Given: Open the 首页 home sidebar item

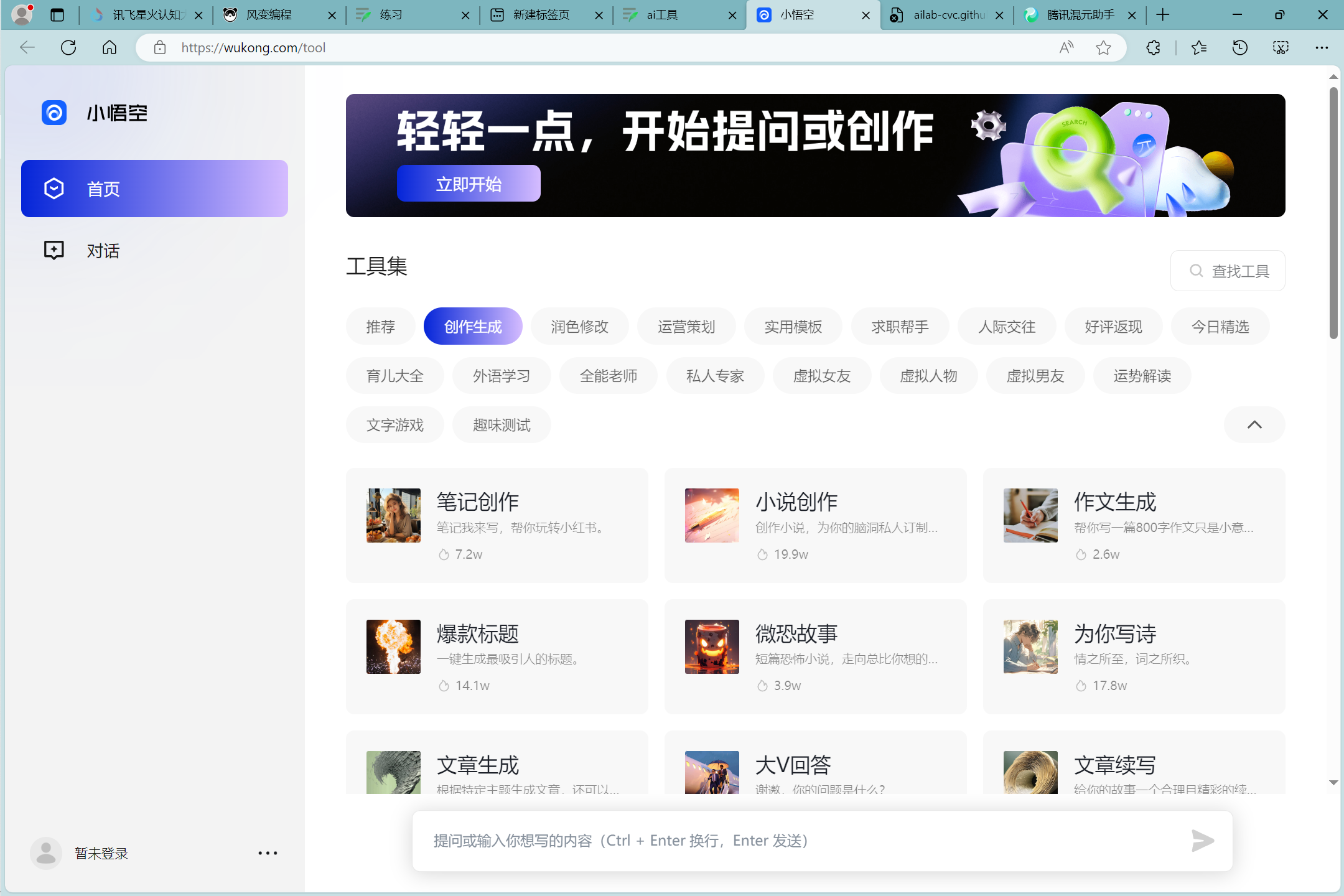Looking at the screenshot, I should point(154,189).
